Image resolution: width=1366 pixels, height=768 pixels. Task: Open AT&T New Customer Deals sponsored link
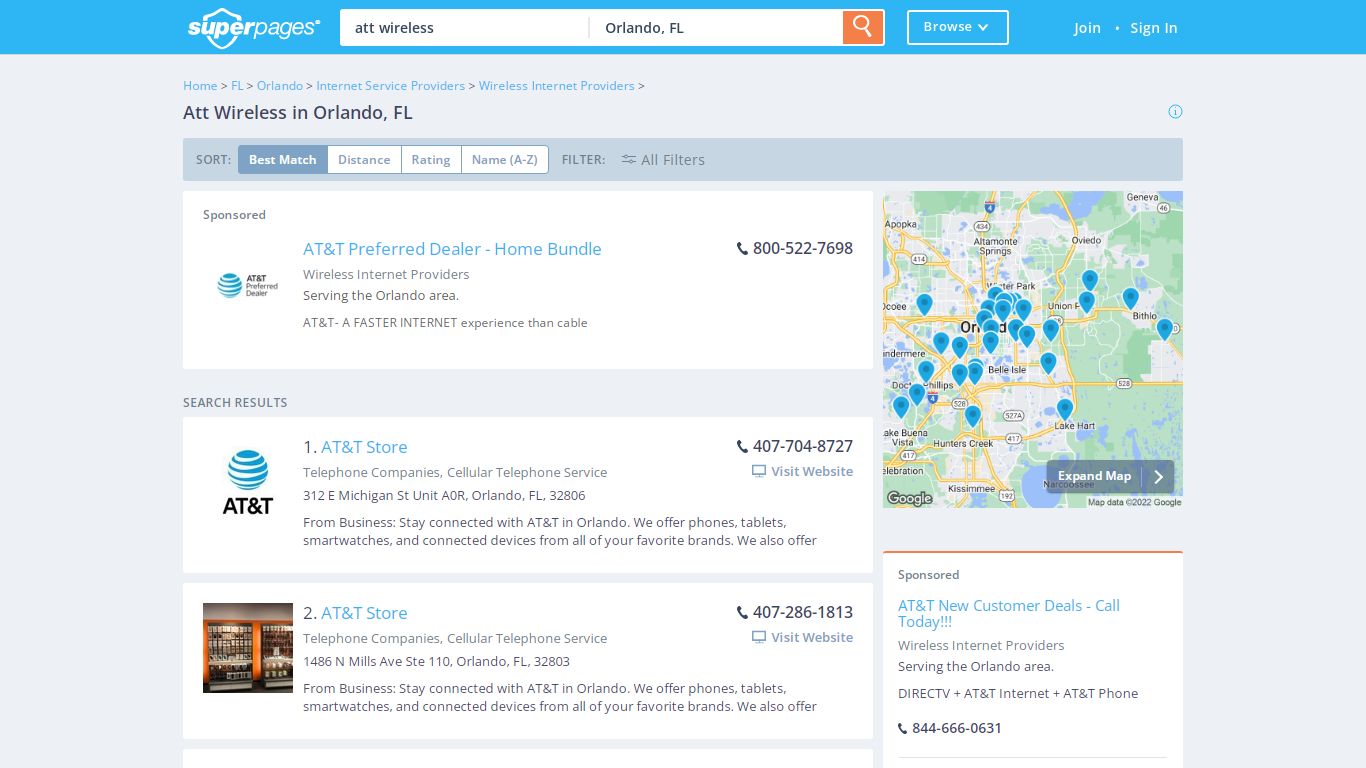[x=1009, y=613]
